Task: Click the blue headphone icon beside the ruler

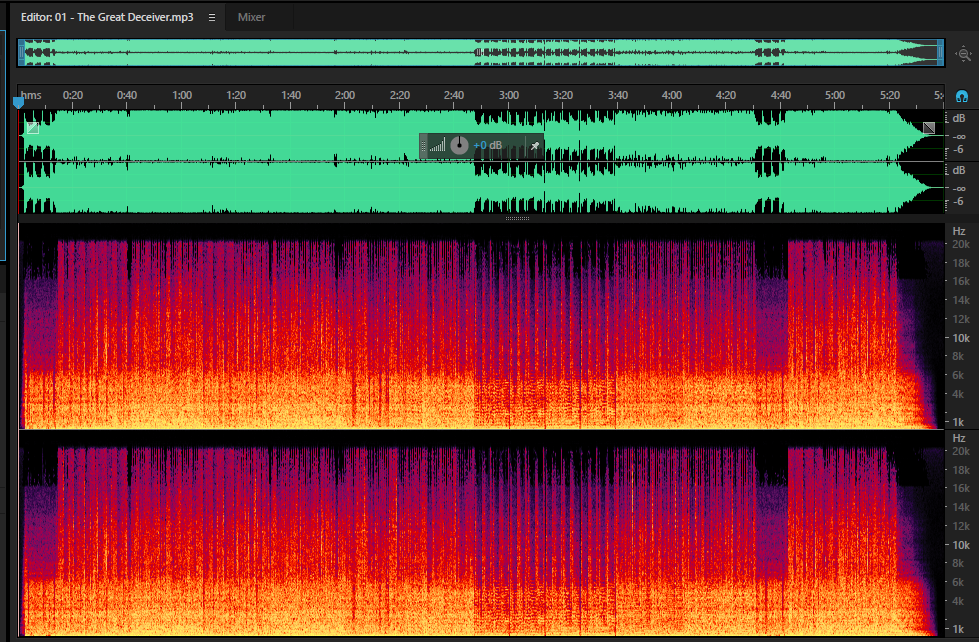Action: 962,97
